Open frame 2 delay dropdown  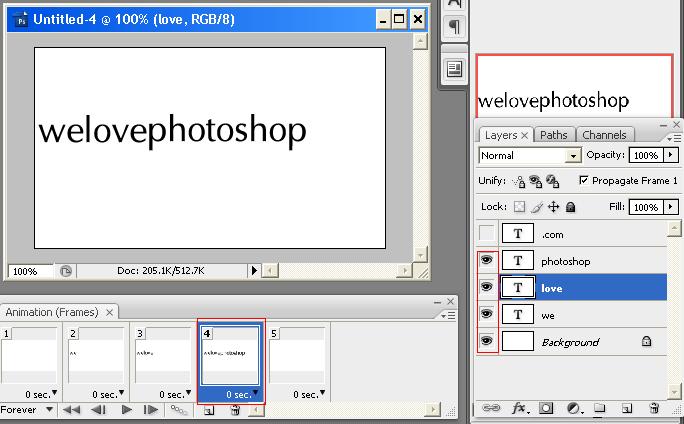tap(121, 393)
